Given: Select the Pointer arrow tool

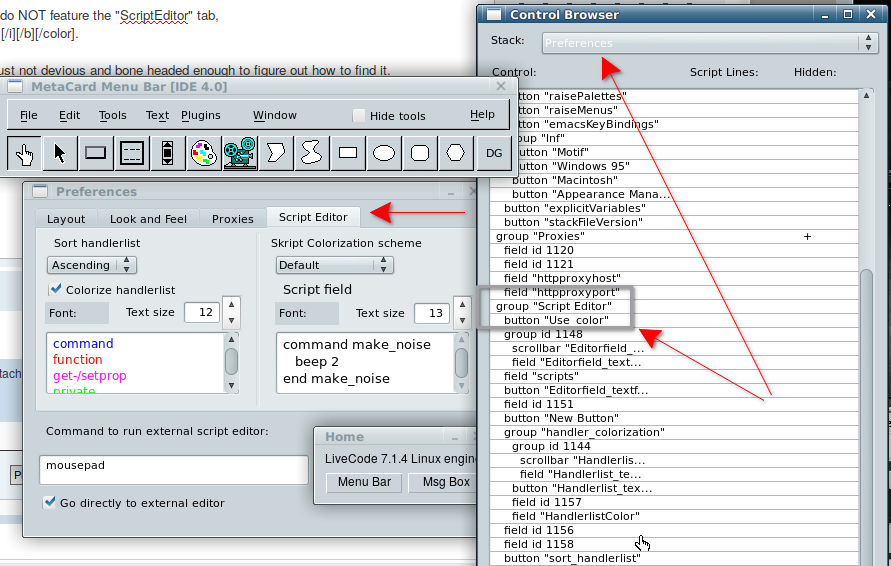Looking at the screenshot, I should pyautogui.click(x=60, y=153).
